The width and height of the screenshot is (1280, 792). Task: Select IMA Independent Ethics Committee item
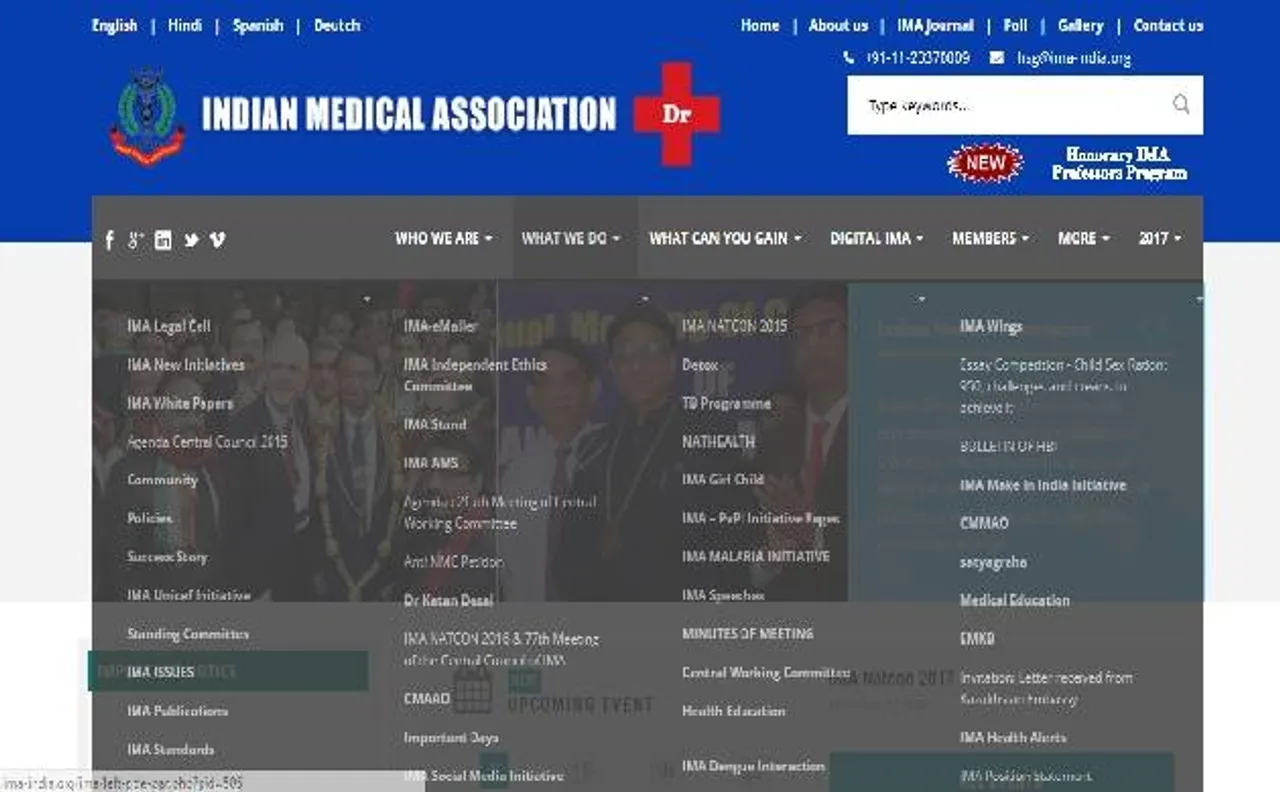tap(475, 375)
